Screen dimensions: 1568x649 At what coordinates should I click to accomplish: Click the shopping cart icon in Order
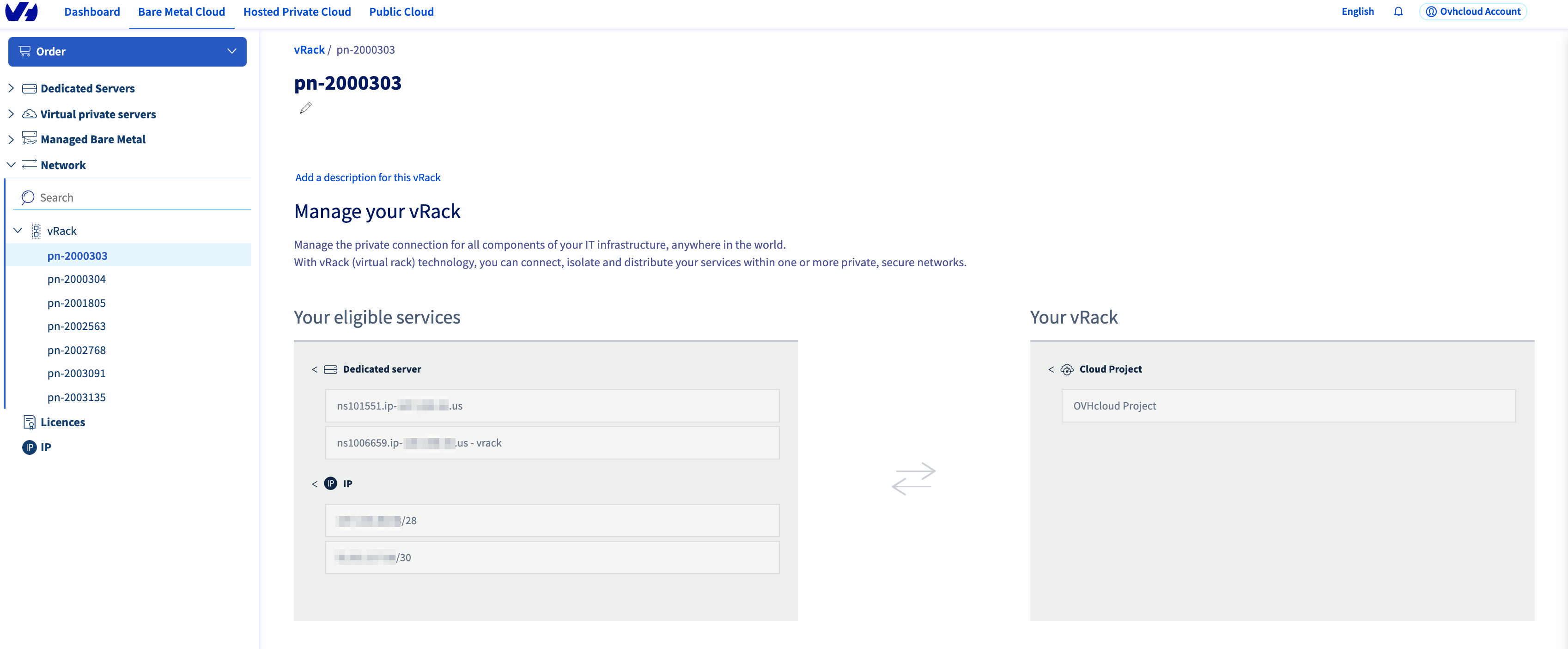point(25,51)
